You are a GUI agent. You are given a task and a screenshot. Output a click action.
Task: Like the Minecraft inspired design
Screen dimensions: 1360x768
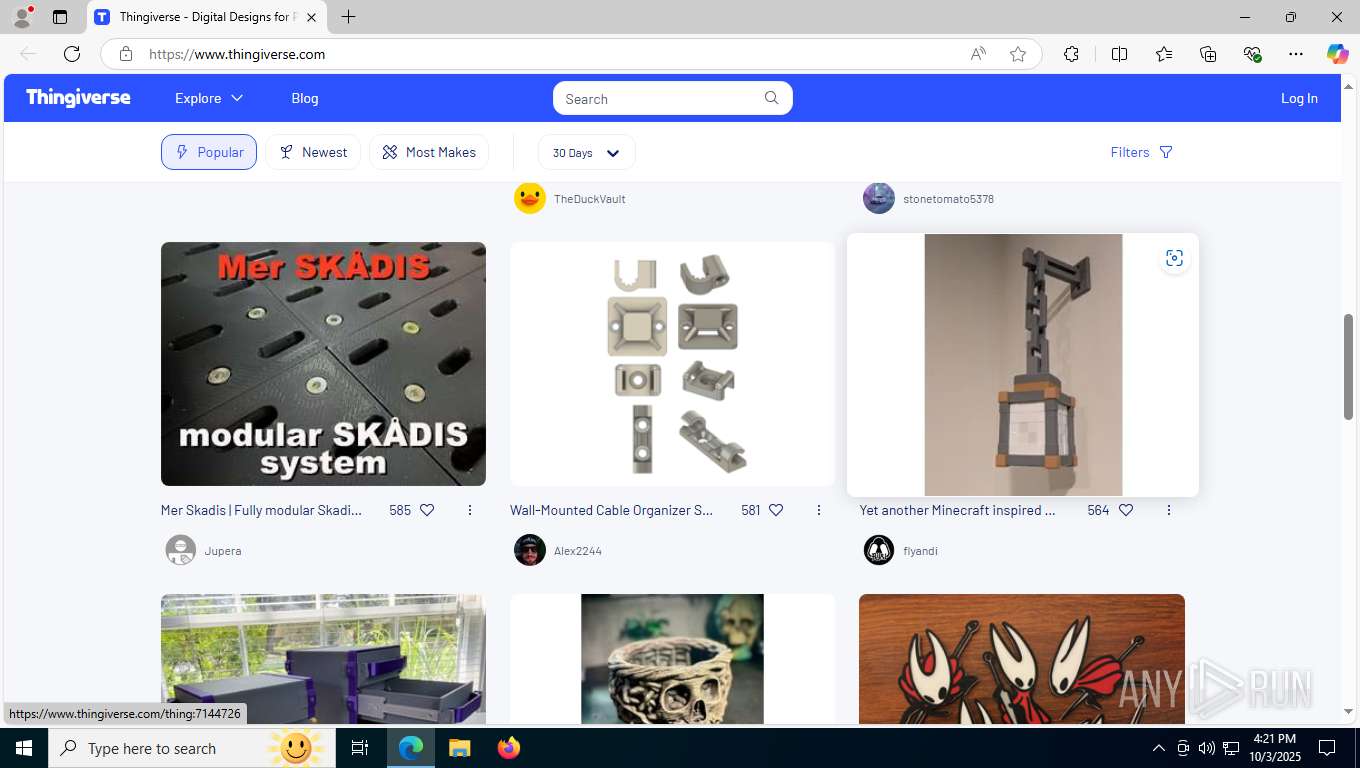[x=1126, y=510]
